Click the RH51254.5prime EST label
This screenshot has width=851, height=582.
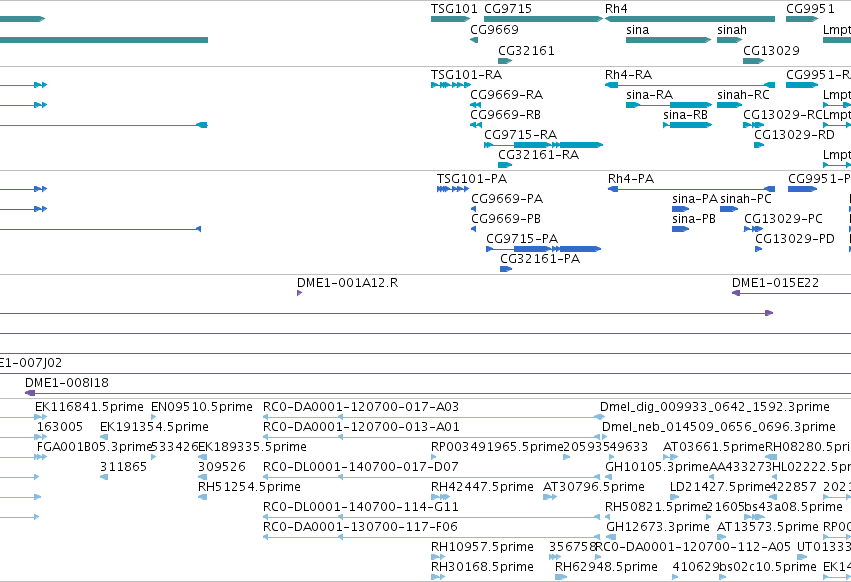tap(249, 487)
